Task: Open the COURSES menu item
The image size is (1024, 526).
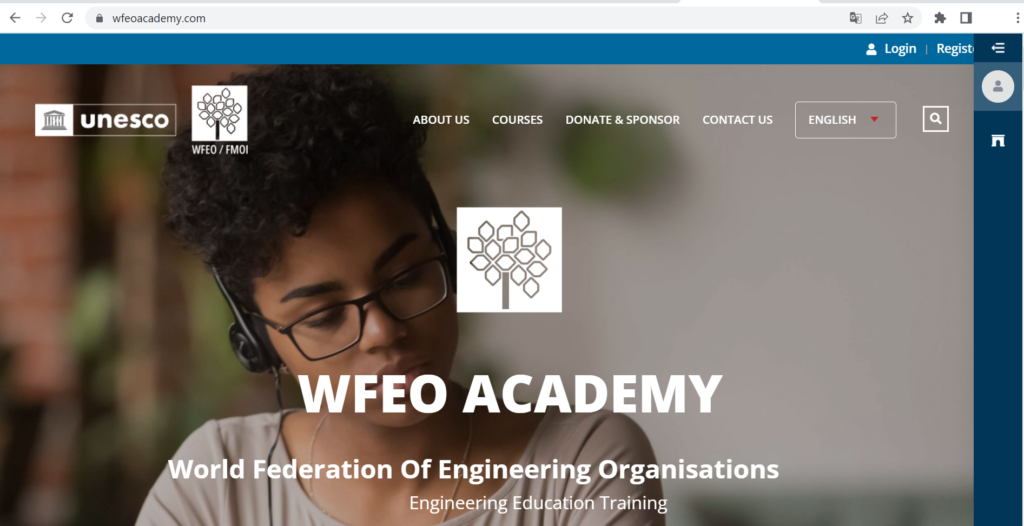Action: (517, 120)
